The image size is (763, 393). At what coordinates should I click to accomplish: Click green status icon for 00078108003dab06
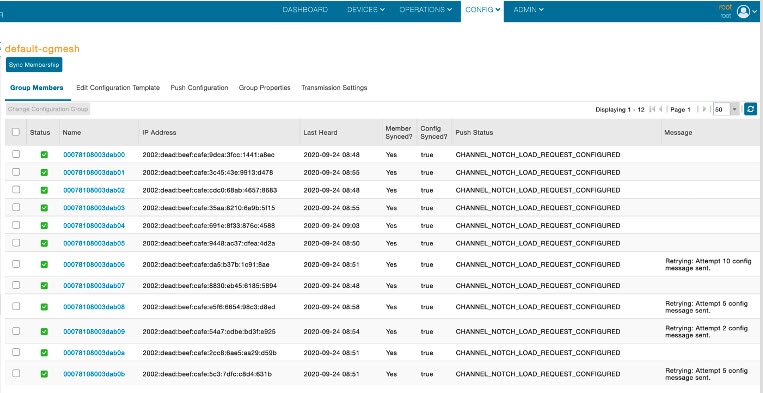(x=44, y=265)
